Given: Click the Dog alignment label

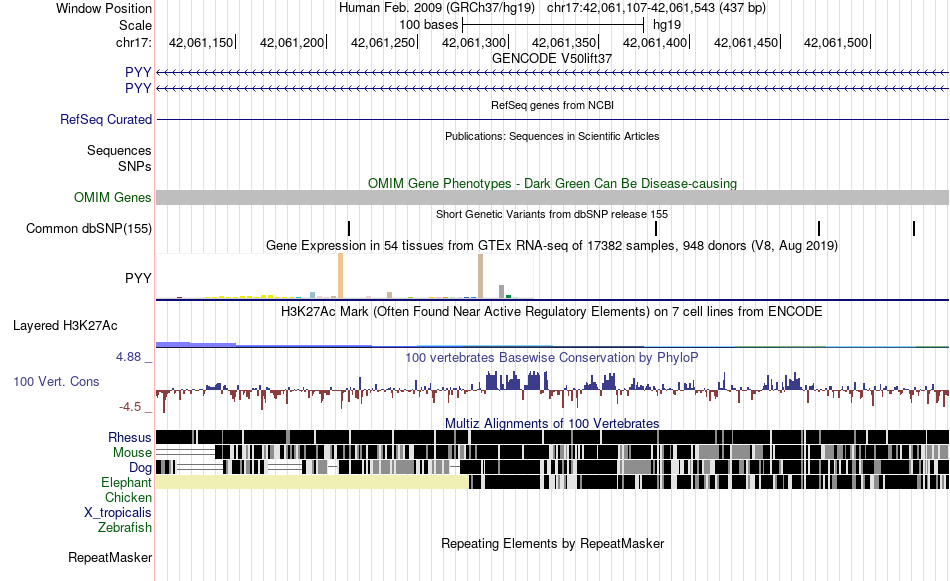Looking at the screenshot, I should 140,467.
